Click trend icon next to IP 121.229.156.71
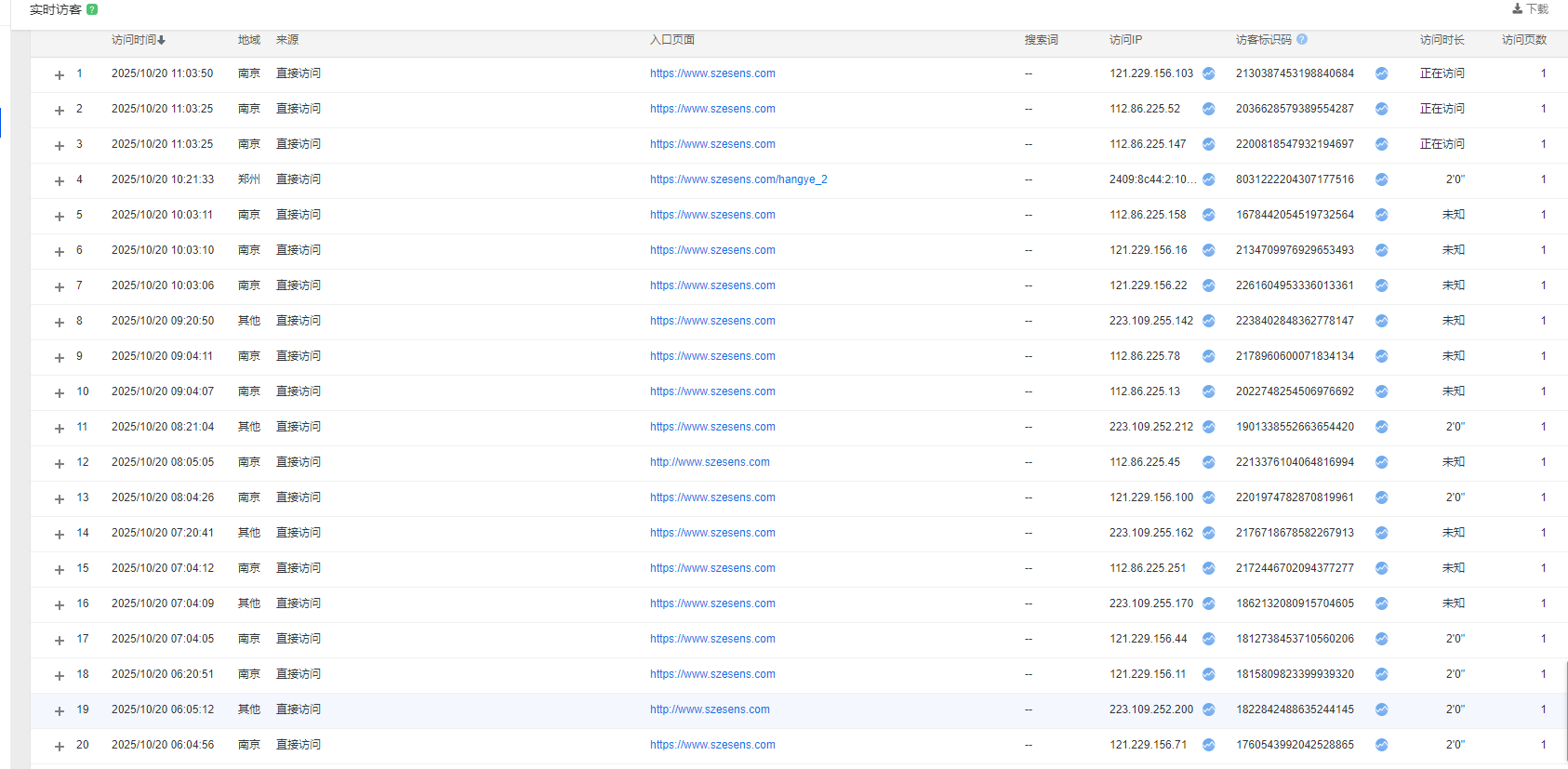Viewport: 1568px width, 769px height. point(1208,745)
